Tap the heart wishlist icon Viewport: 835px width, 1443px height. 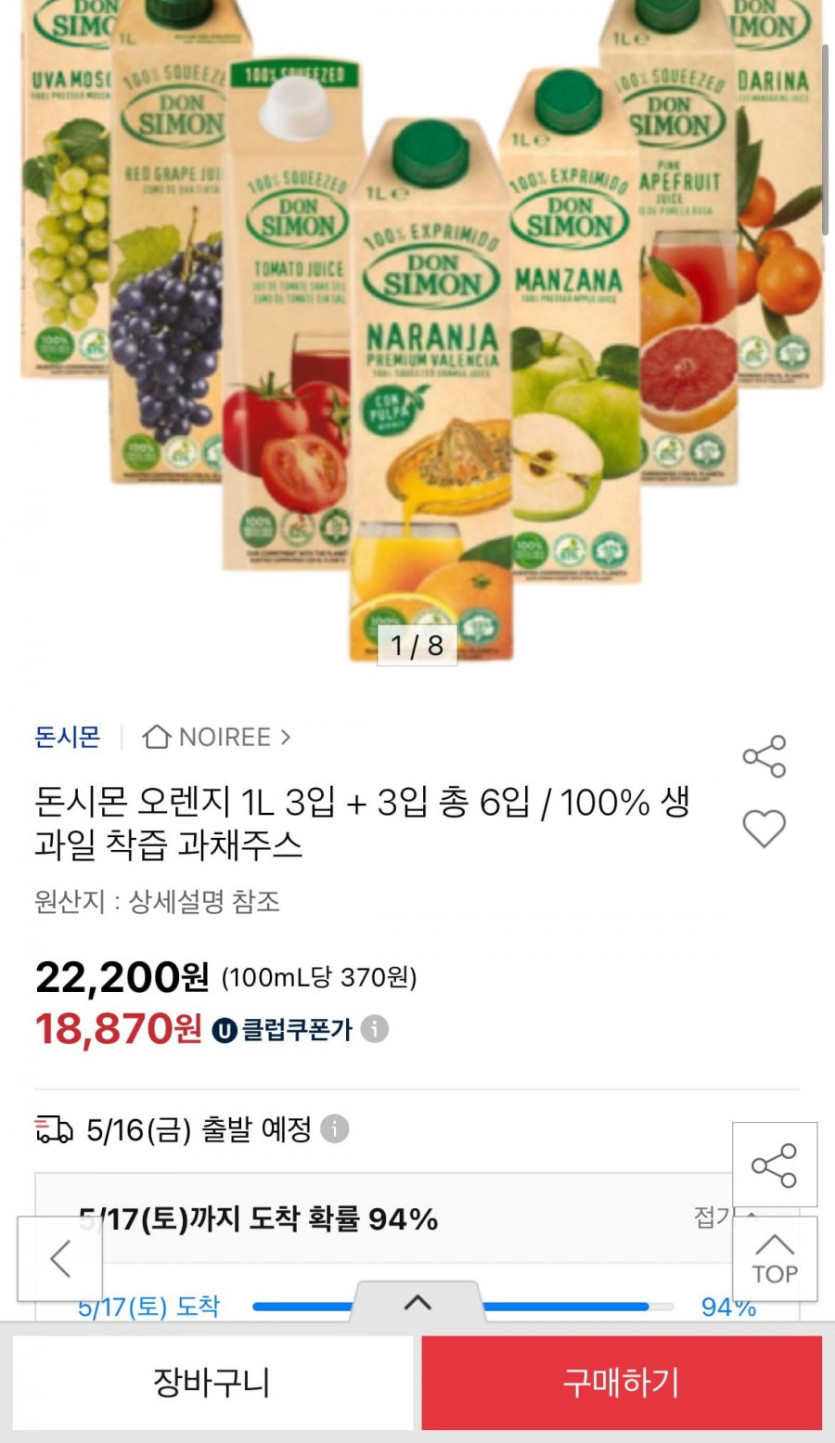[x=764, y=829]
